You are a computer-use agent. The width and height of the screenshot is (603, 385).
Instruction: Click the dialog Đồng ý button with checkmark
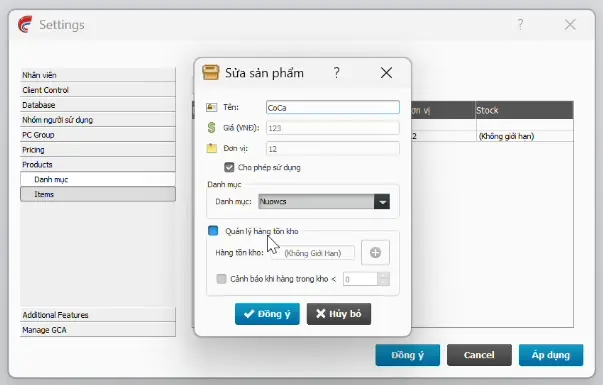tap(267, 314)
